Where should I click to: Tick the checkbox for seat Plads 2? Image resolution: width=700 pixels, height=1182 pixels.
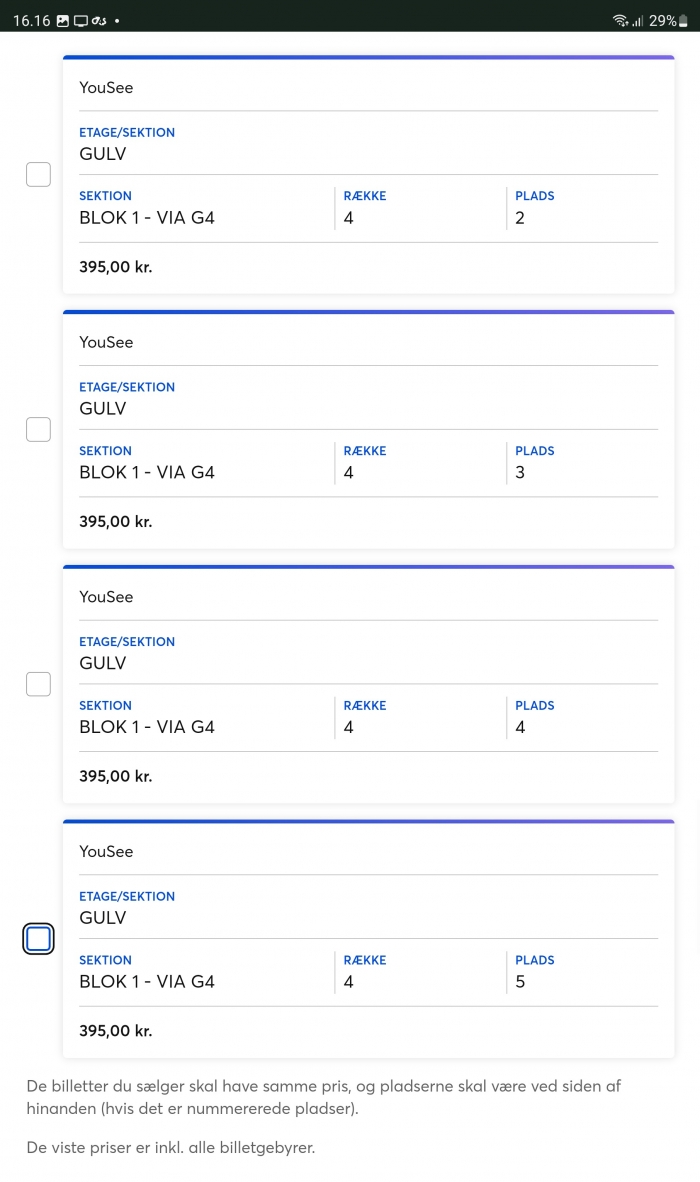tap(38, 174)
